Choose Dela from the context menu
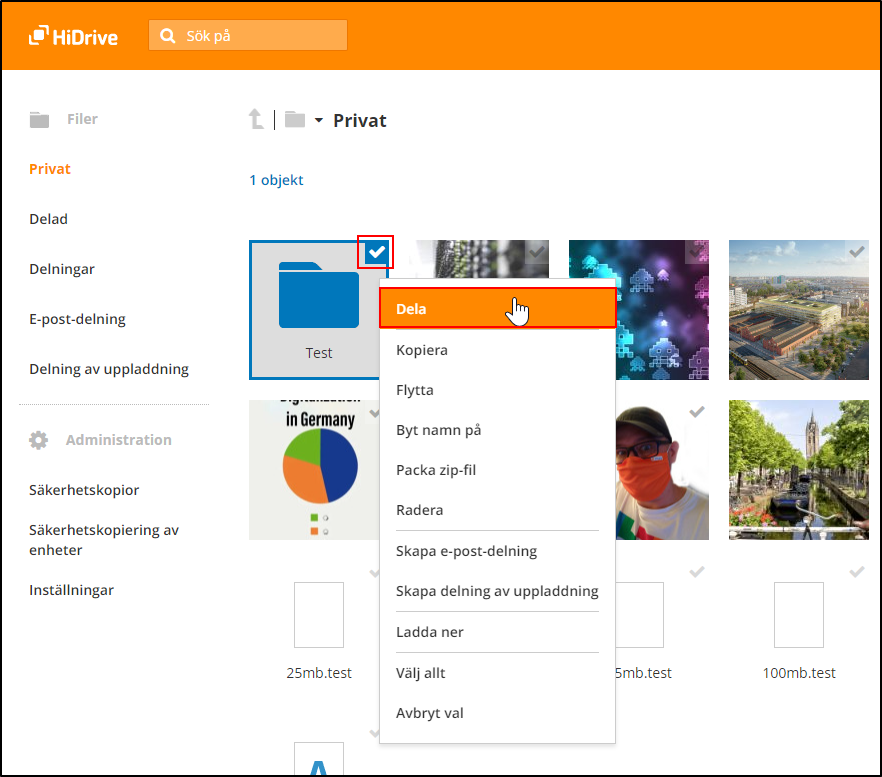The image size is (882, 777). 496,309
